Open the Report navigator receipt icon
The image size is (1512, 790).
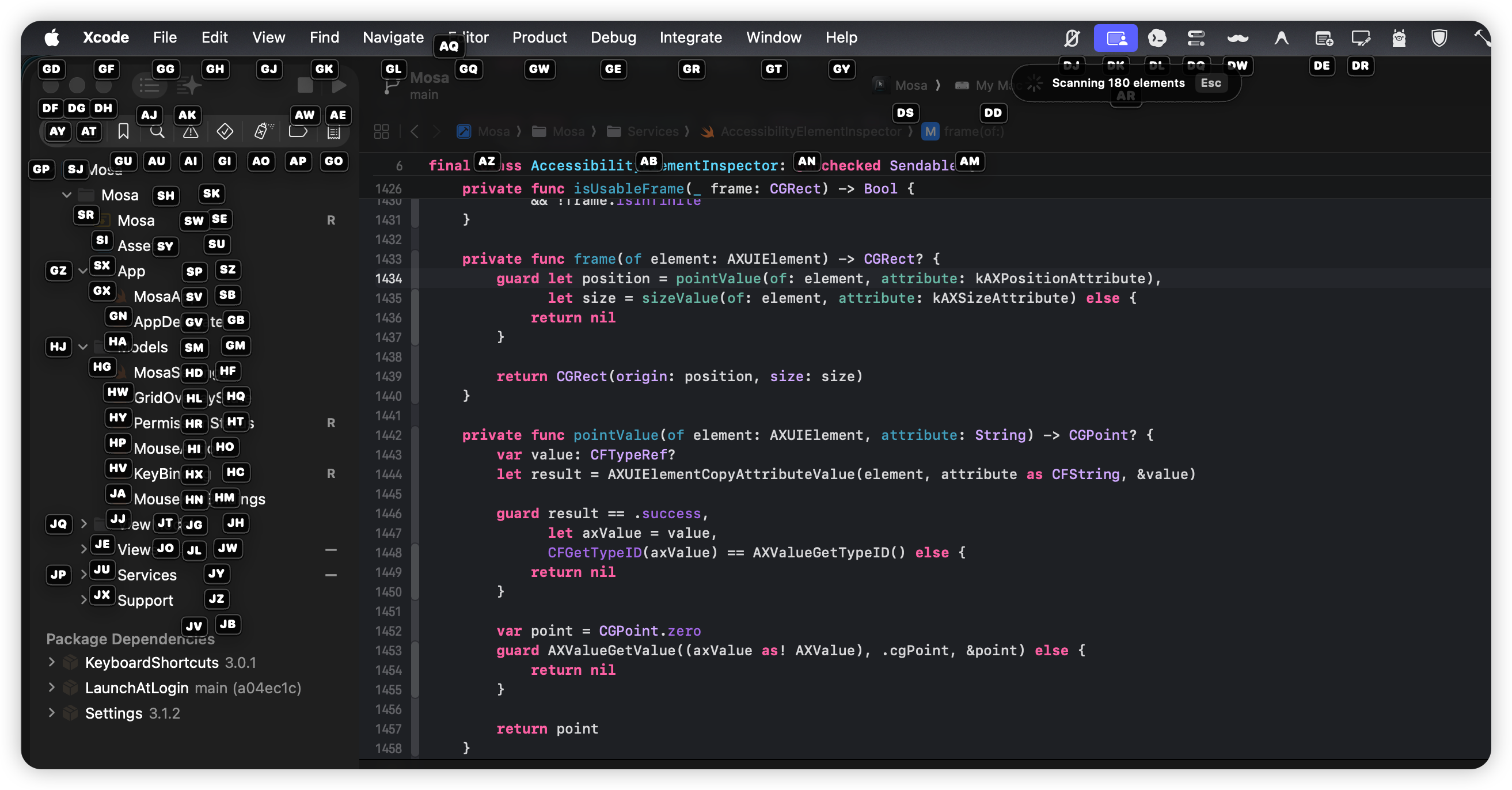333,132
